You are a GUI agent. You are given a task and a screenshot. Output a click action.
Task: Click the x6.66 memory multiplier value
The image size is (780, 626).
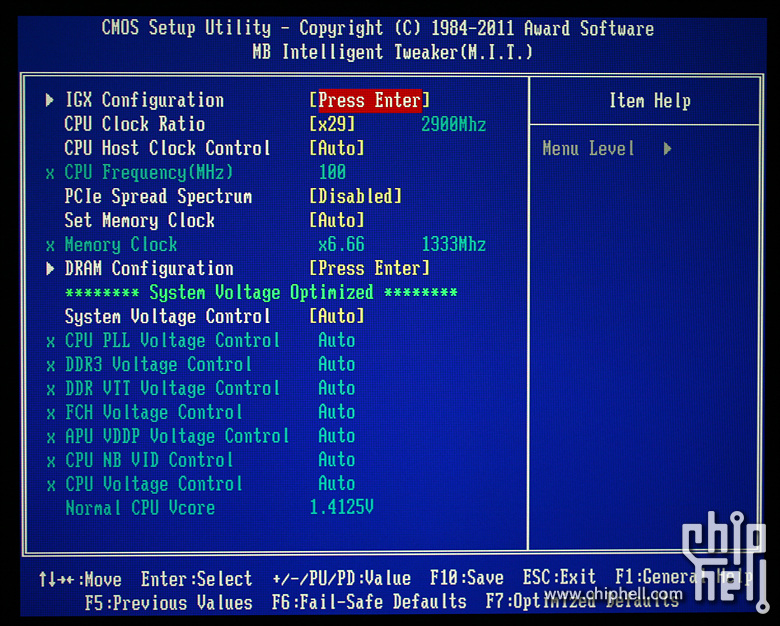341,245
